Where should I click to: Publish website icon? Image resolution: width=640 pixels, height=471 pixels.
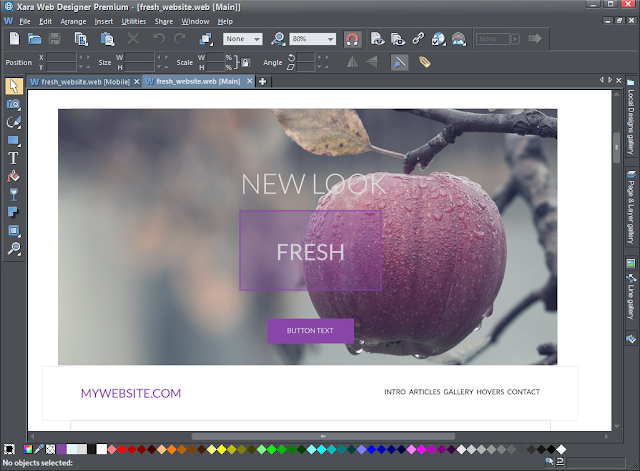point(459,39)
